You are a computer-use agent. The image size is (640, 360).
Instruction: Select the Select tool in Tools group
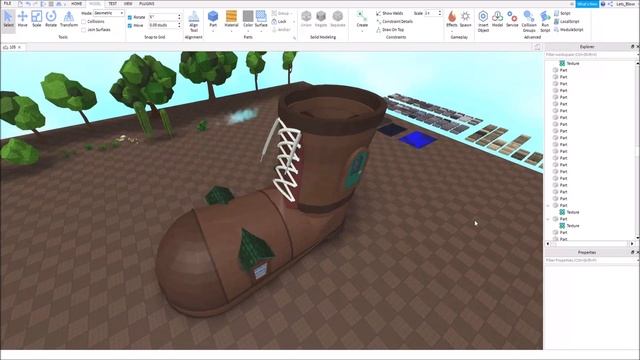coord(8,19)
